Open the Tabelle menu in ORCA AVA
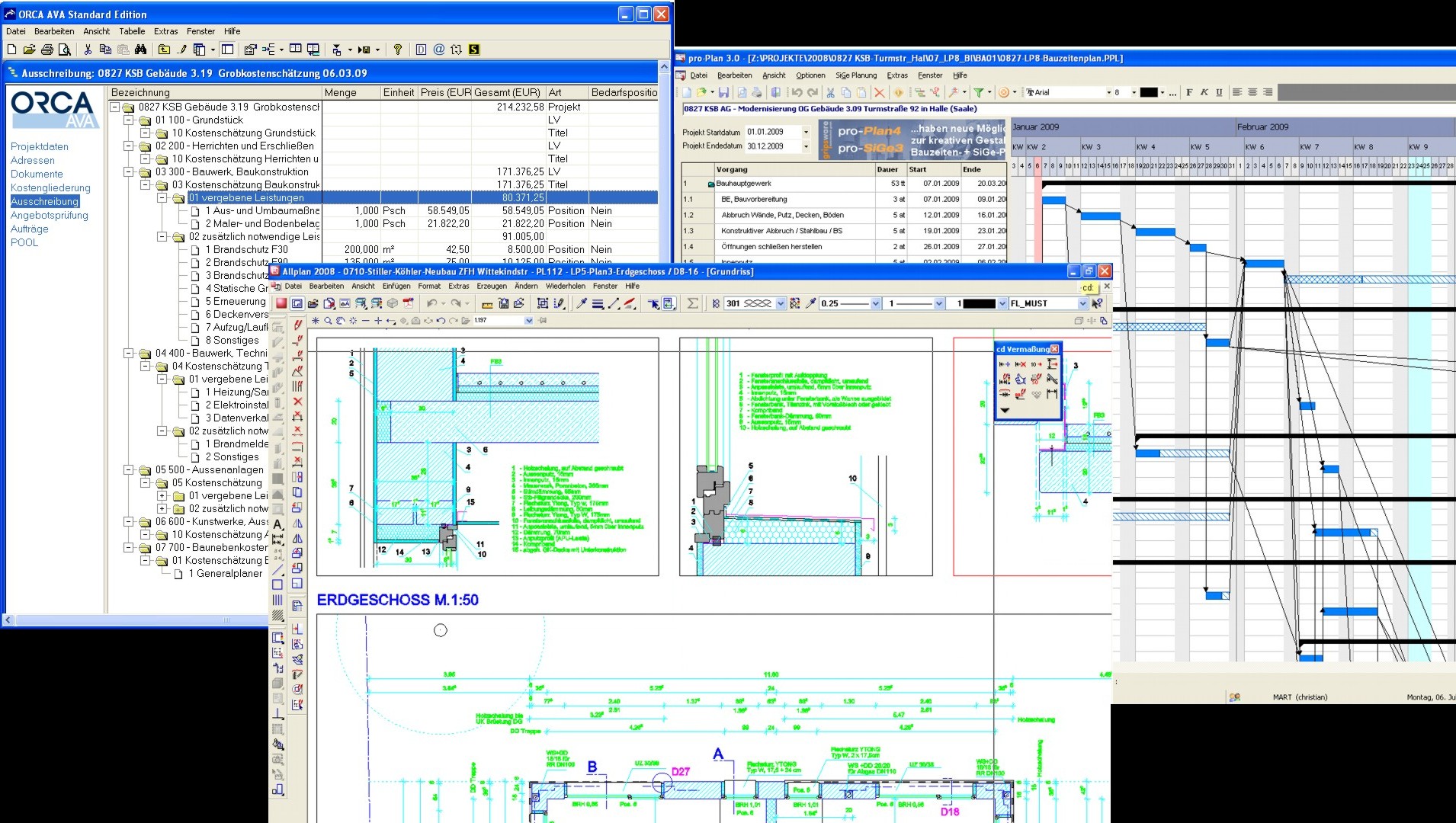The height and width of the screenshot is (823, 1456). (x=132, y=31)
